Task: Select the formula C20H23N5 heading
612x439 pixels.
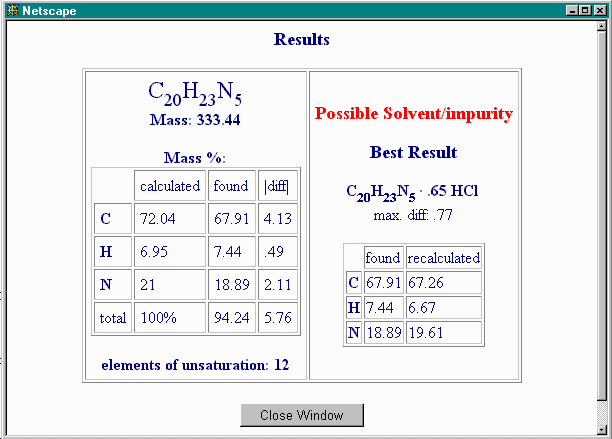Action: click(195, 94)
